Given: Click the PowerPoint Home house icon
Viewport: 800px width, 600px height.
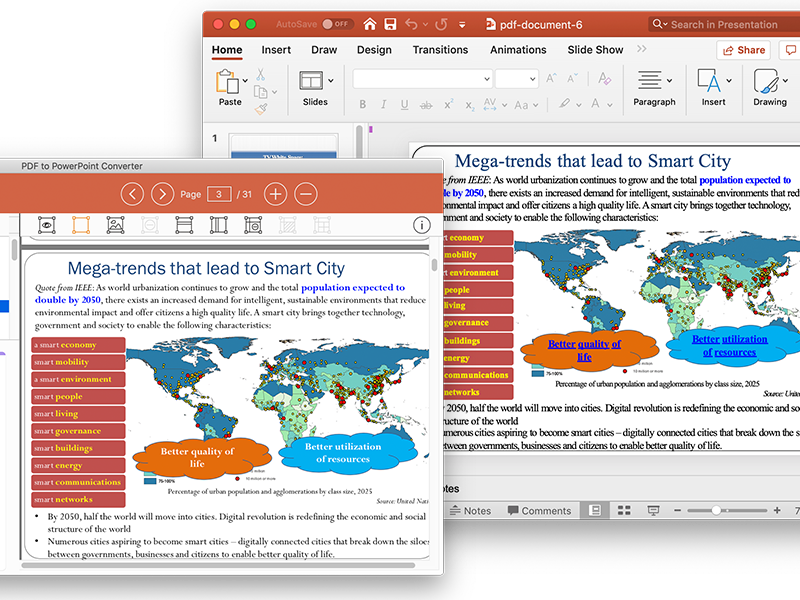Looking at the screenshot, I should point(370,24).
